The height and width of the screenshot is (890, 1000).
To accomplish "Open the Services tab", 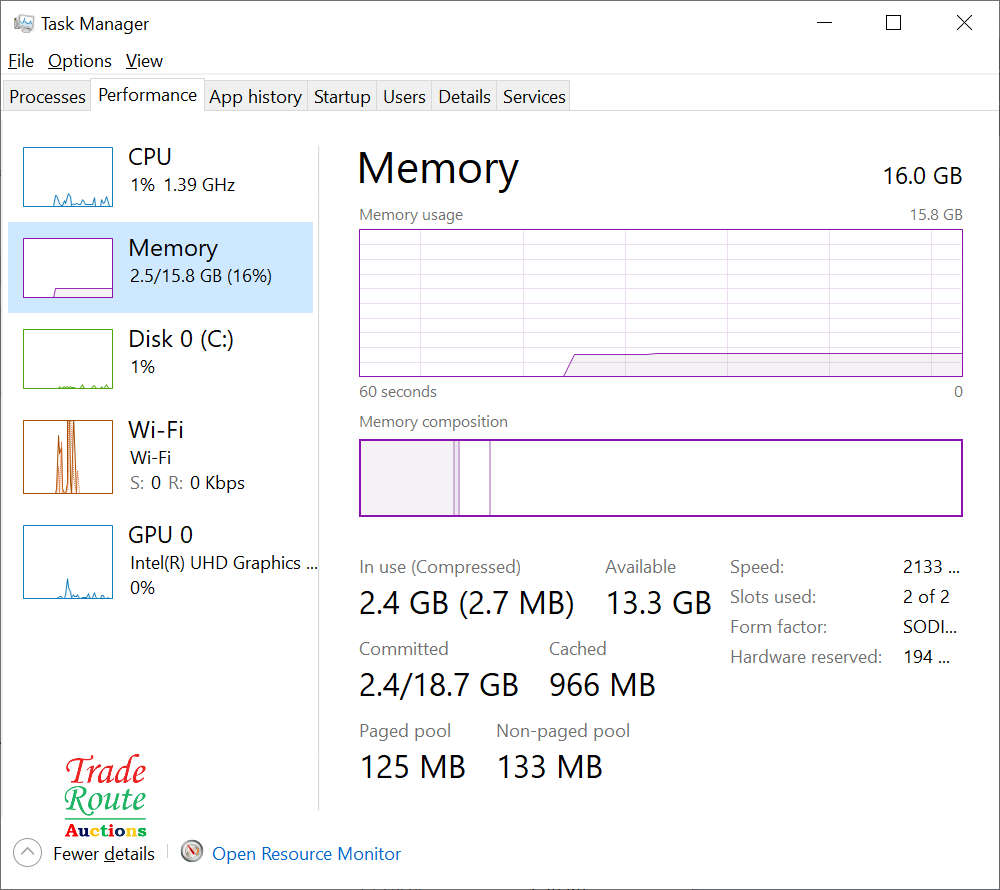I will point(534,97).
